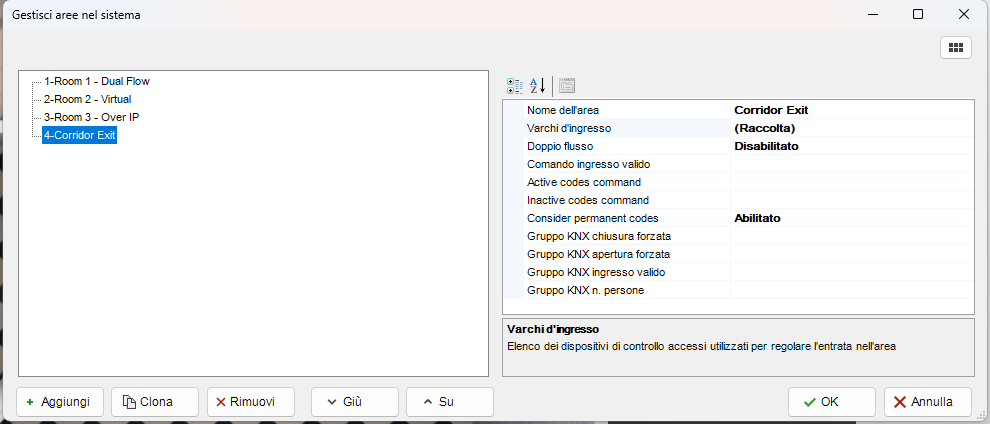
Task: Change Doppio flusso Disabilitato value
Action: click(x=850, y=146)
